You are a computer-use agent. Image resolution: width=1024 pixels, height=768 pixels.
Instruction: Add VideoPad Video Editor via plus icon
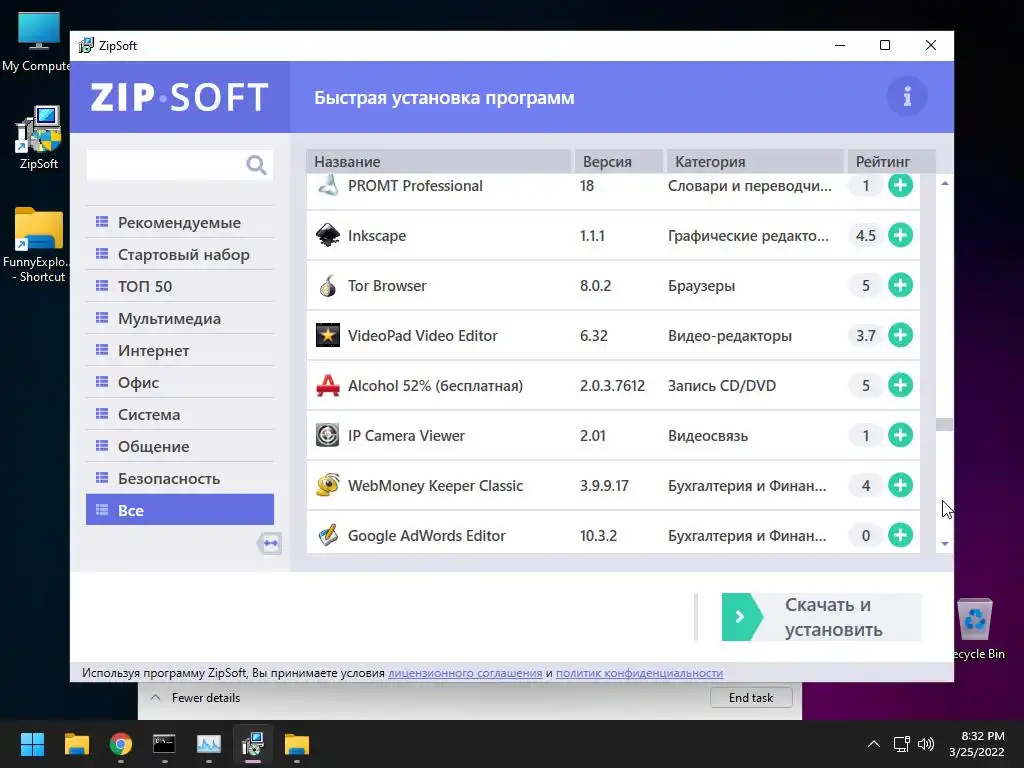pos(900,335)
